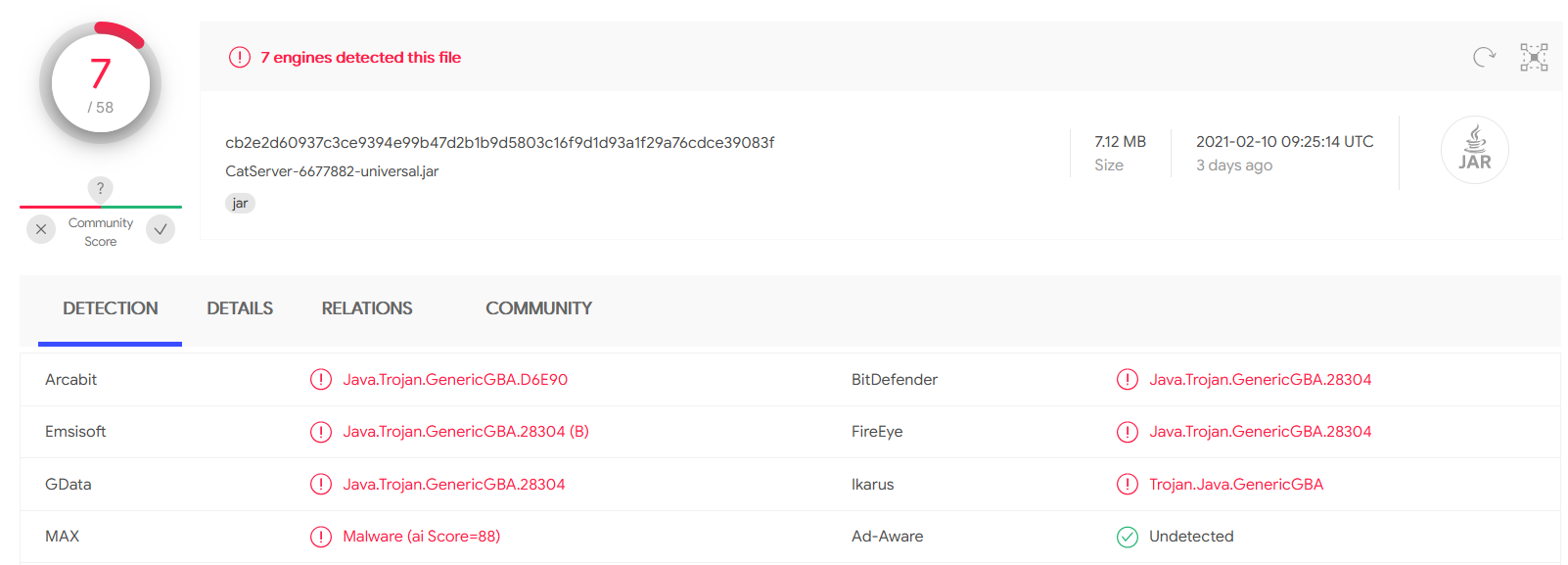The height and width of the screenshot is (565, 1568).
Task: Click the reanalyze file icon
Action: click(1483, 57)
